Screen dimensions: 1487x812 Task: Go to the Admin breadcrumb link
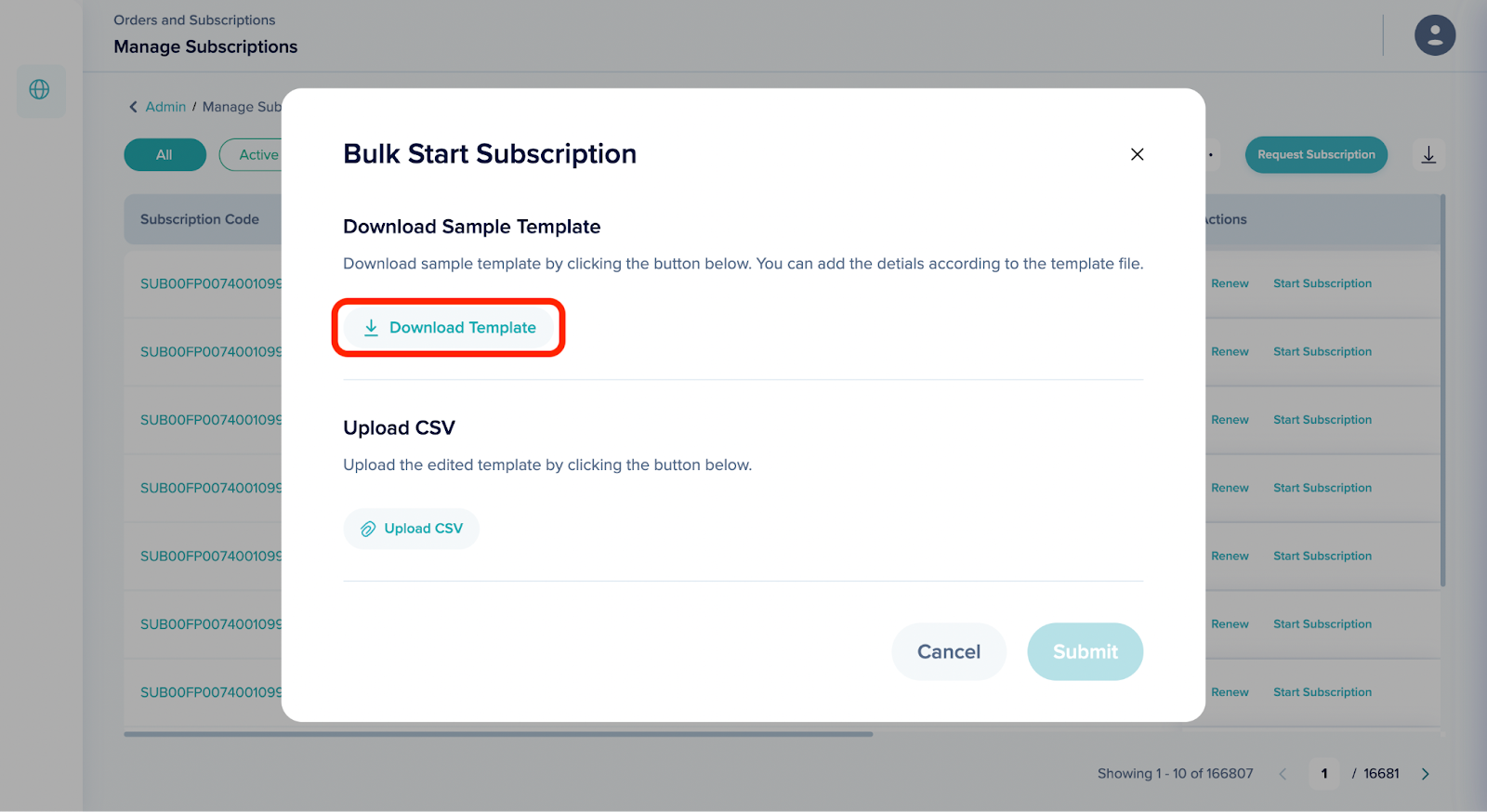click(x=165, y=107)
